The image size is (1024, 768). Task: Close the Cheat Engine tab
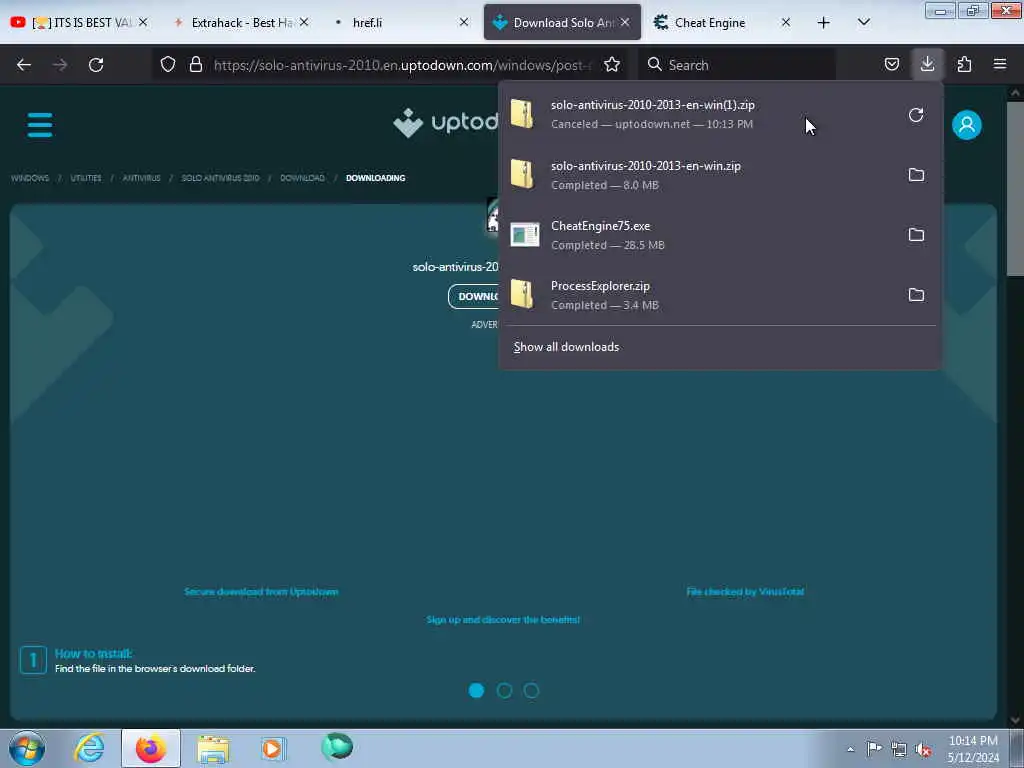[786, 22]
